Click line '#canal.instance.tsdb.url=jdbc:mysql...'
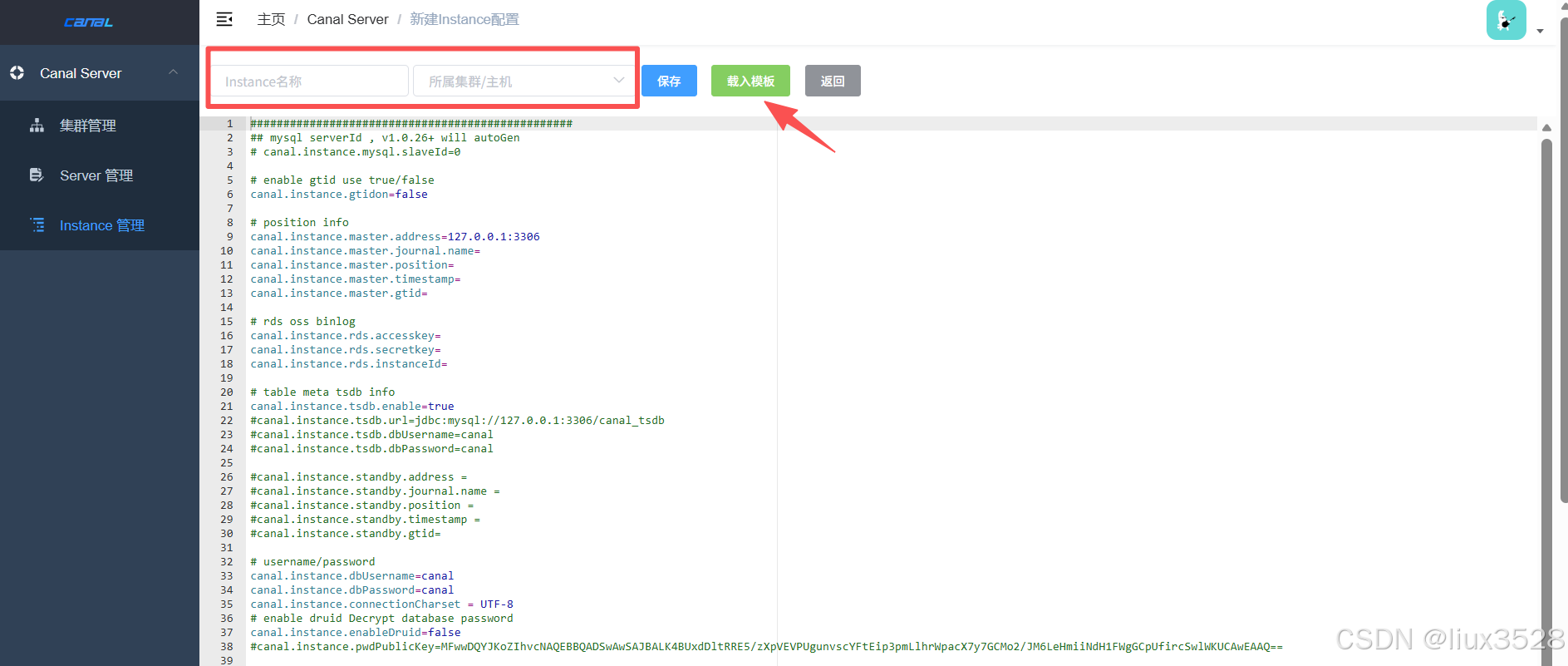 [457, 420]
